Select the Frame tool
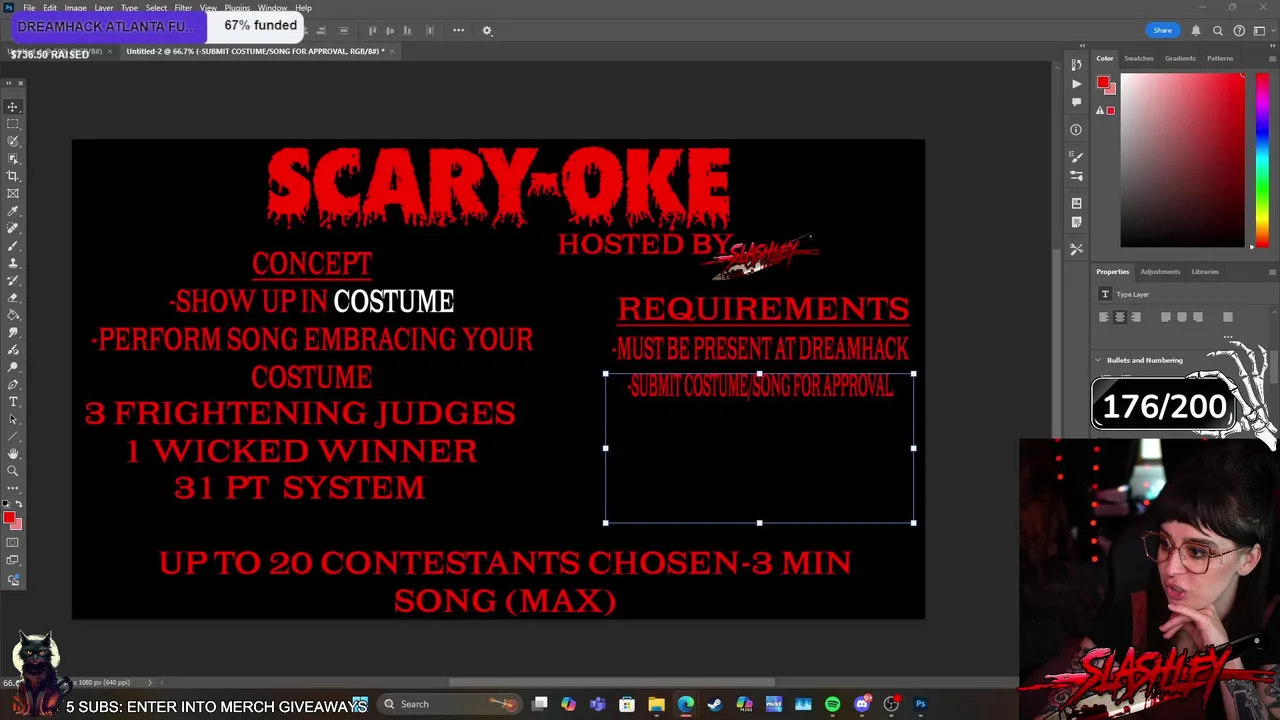 pos(13,193)
